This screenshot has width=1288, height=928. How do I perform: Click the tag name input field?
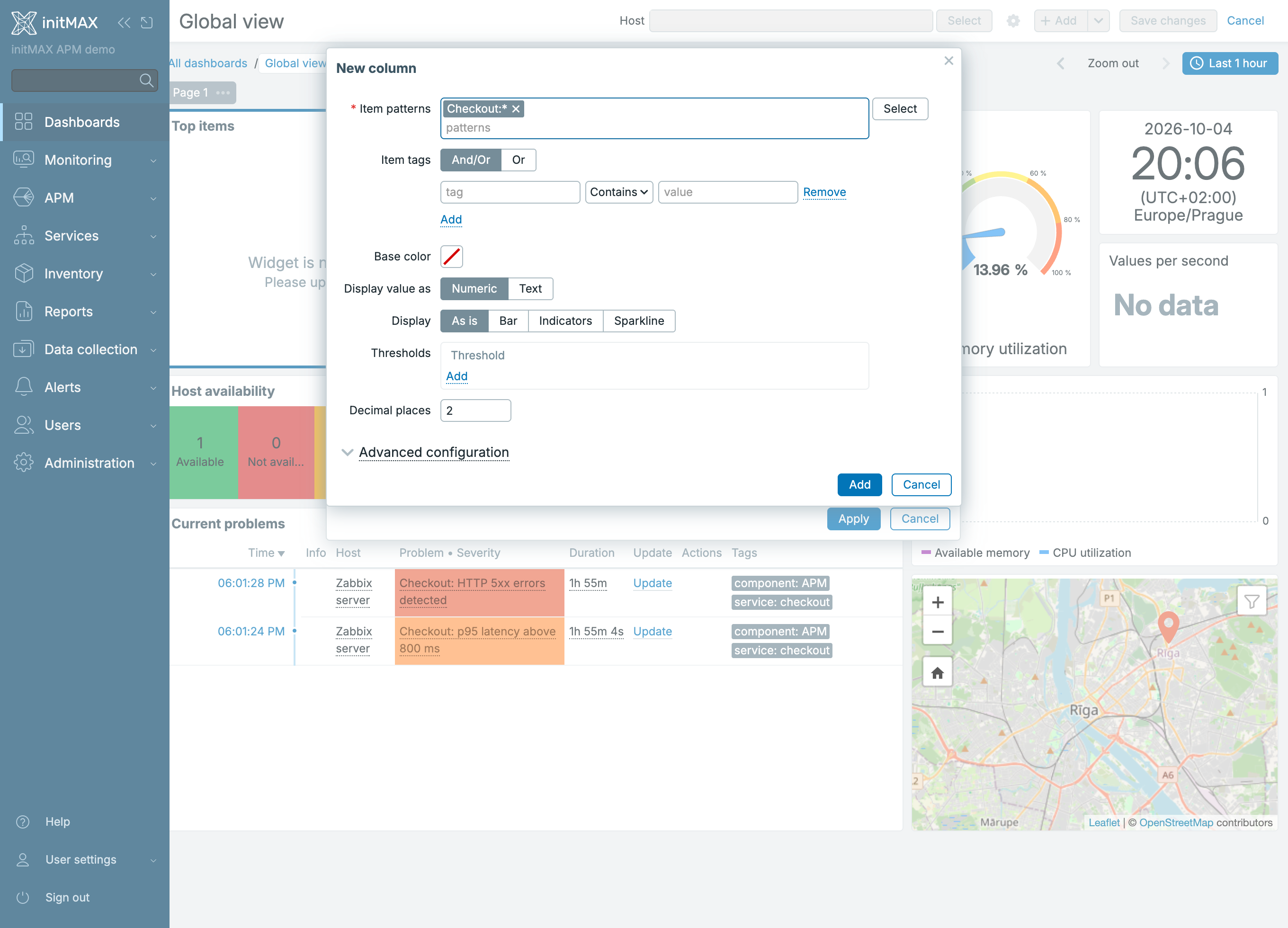click(x=510, y=193)
